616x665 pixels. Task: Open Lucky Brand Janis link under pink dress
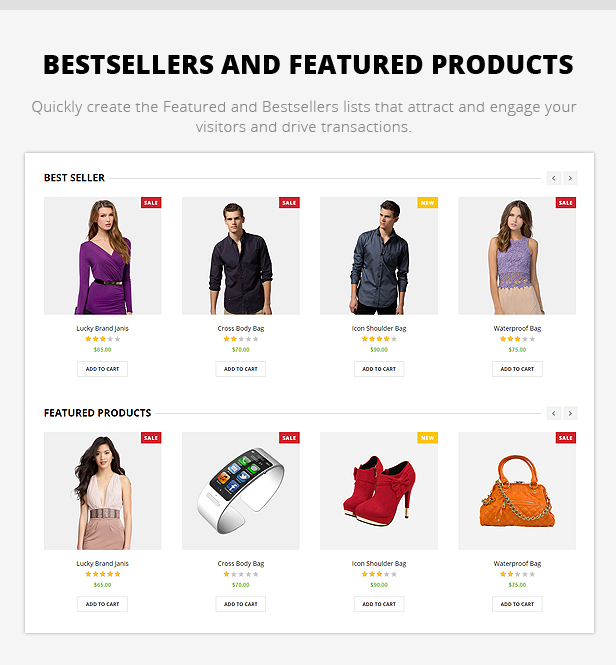pyautogui.click(x=102, y=564)
